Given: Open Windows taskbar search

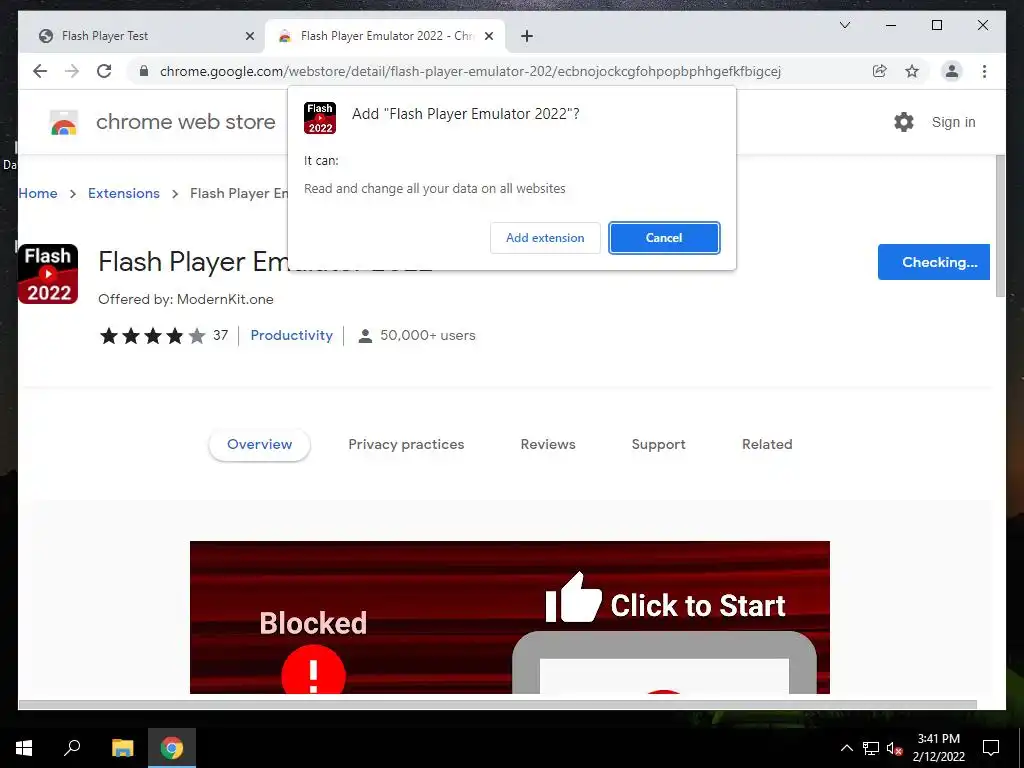Looking at the screenshot, I should tap(72, 748).
